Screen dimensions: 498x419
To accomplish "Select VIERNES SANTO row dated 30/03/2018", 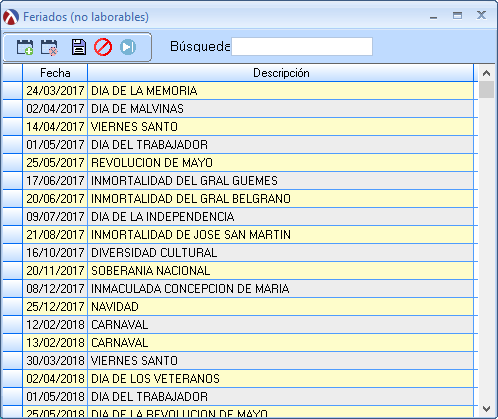I will pyautogui.click(x=280, y=361).
